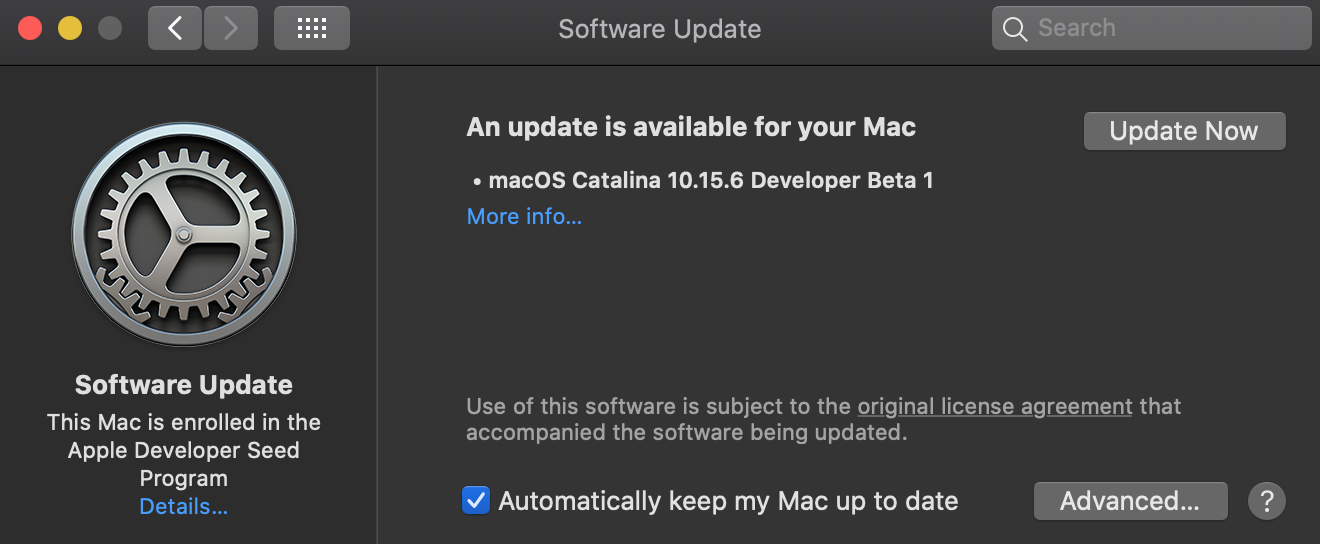This screenshot has height=544, width=1320.
Task: Click the Software Update label under the gear
Action: (x=184, y=385)
